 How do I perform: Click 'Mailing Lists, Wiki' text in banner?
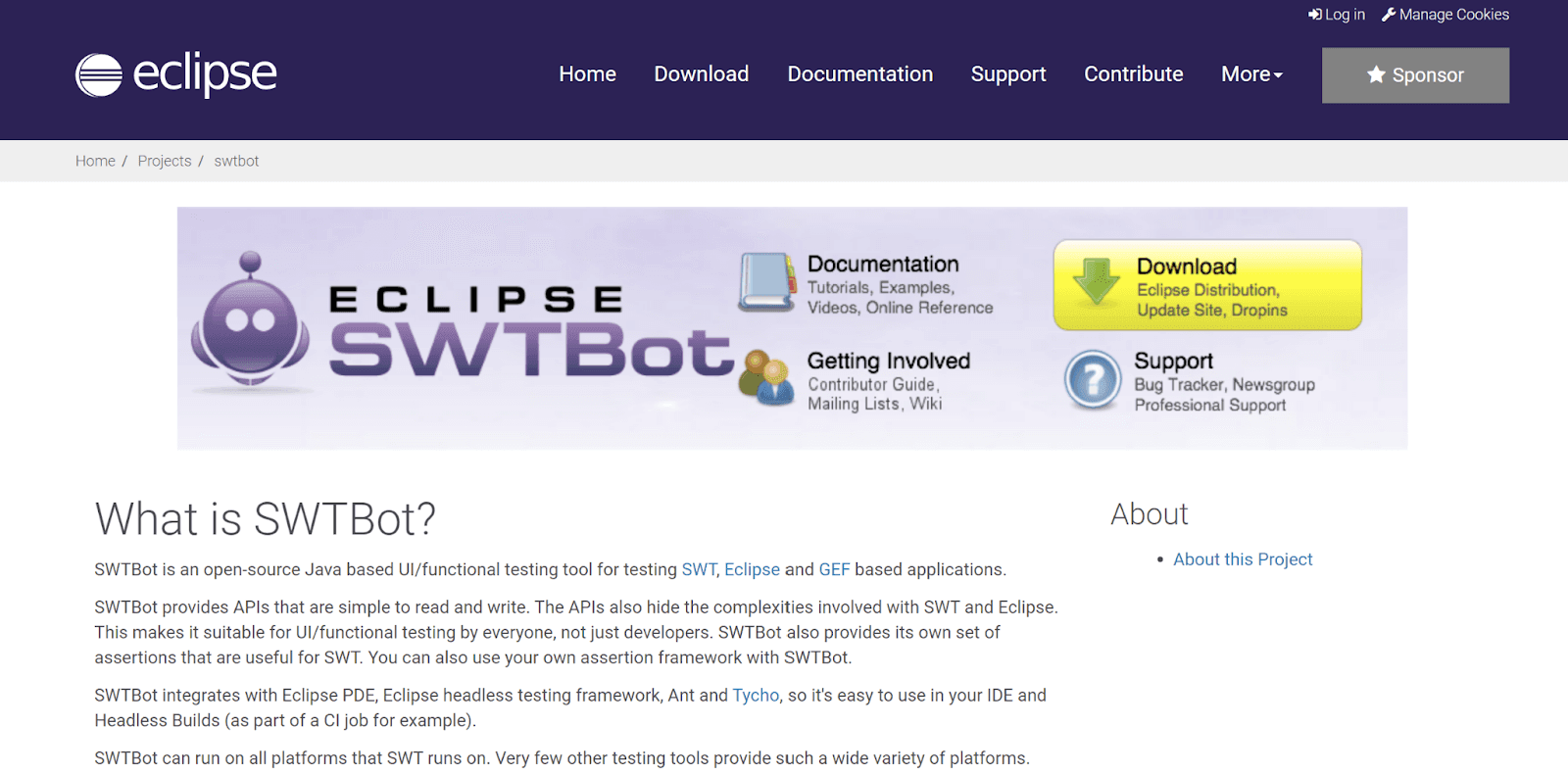pyautogui.click(x=875, y=404)
